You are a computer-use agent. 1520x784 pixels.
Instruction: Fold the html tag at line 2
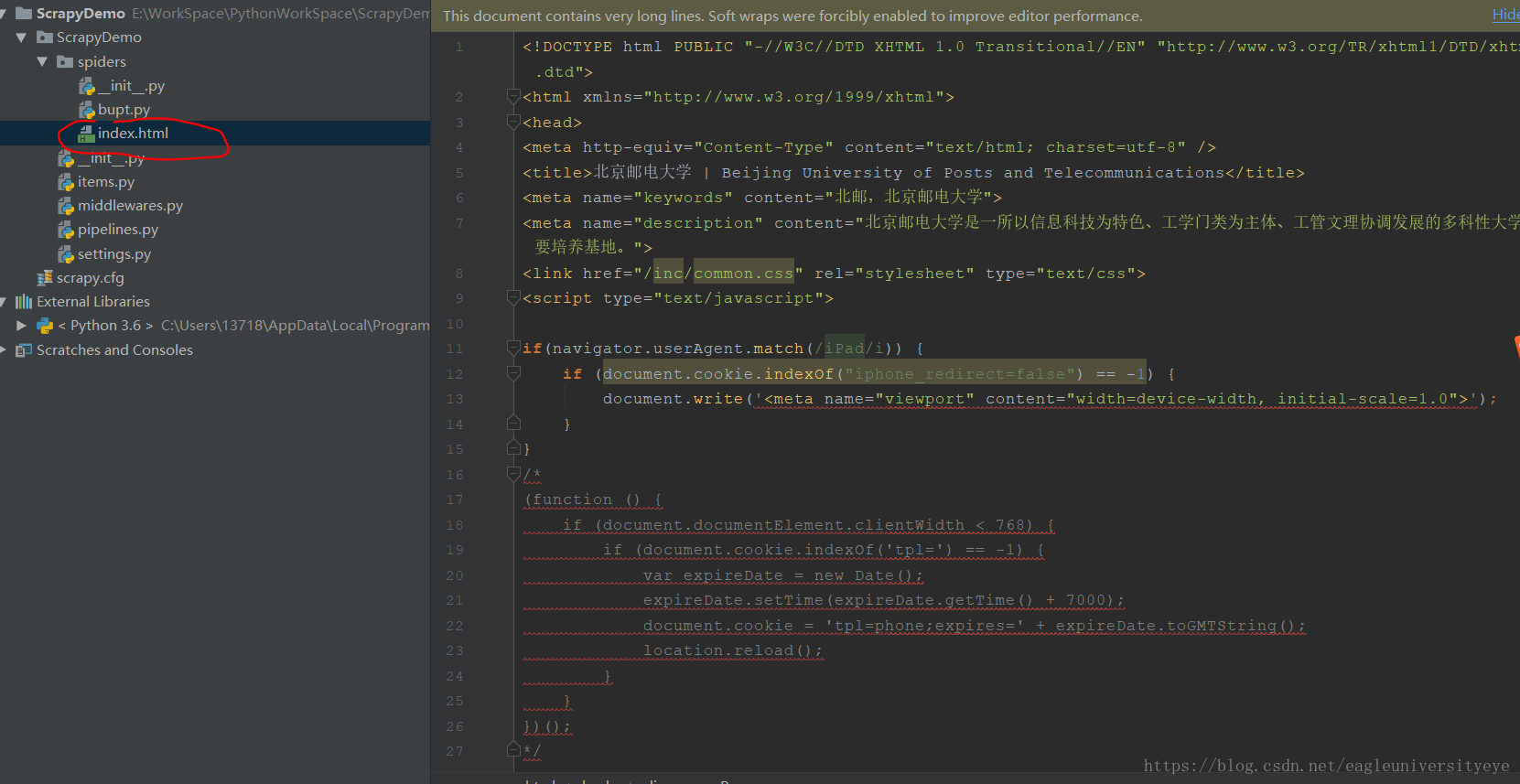513,97
